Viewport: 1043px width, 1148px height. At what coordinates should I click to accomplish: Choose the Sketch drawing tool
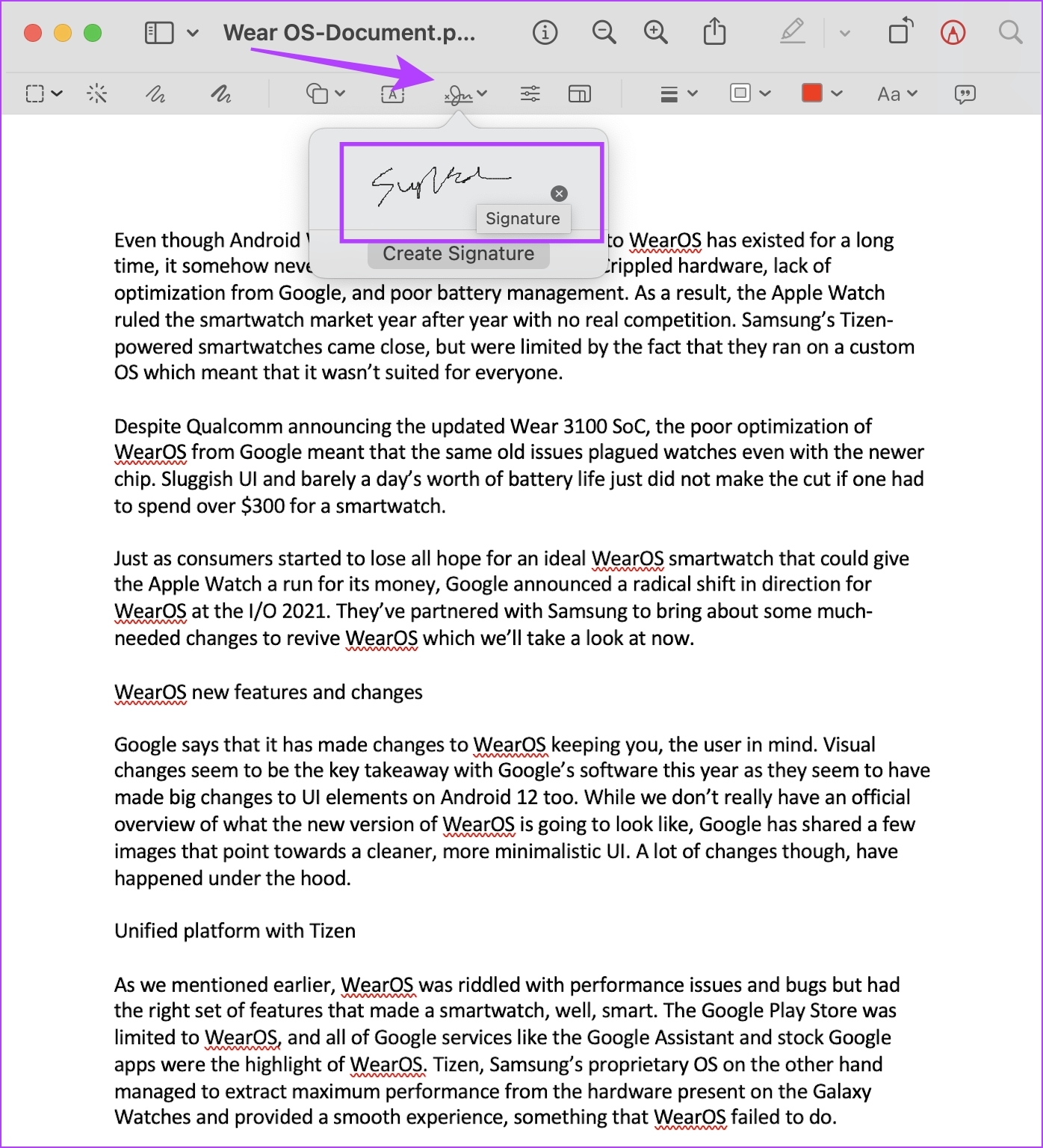click(155, 93)
